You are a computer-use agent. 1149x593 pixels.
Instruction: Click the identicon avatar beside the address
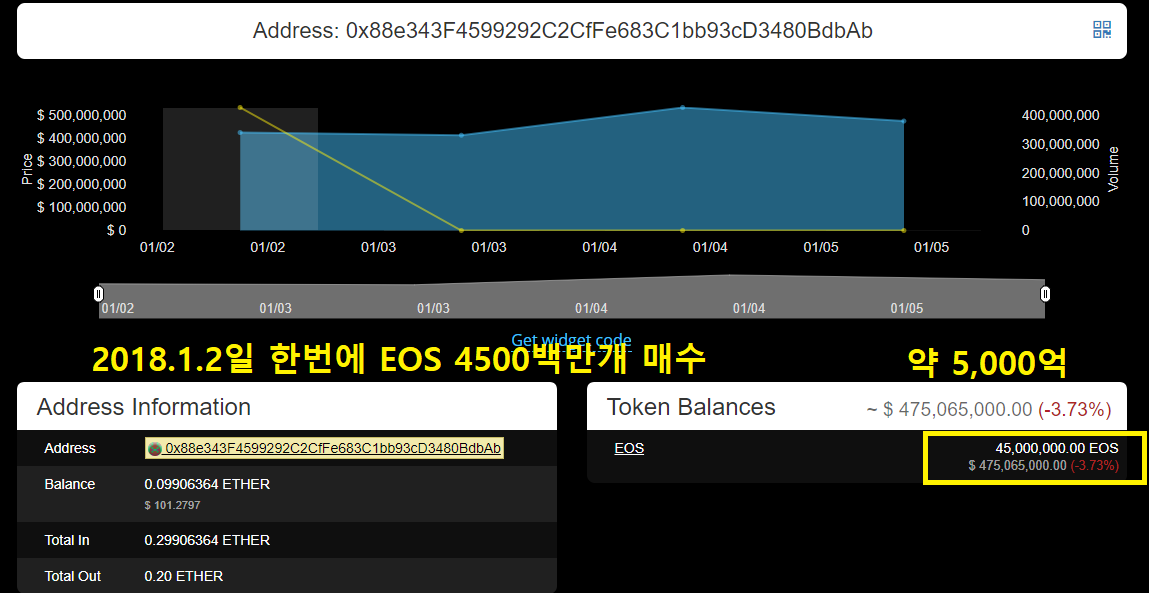[x=153, y=448]
